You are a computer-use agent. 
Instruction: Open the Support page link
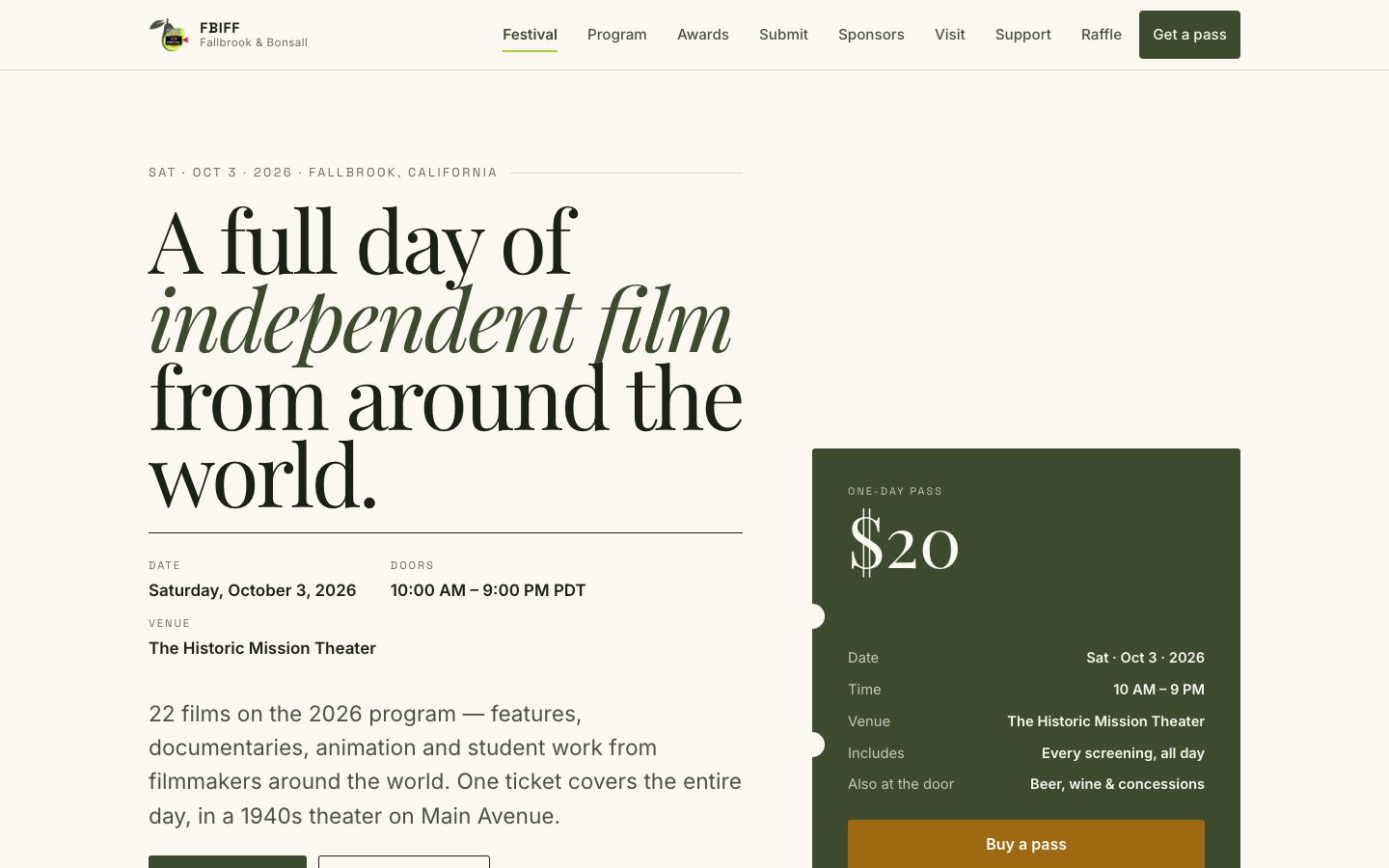(1023, 35)
